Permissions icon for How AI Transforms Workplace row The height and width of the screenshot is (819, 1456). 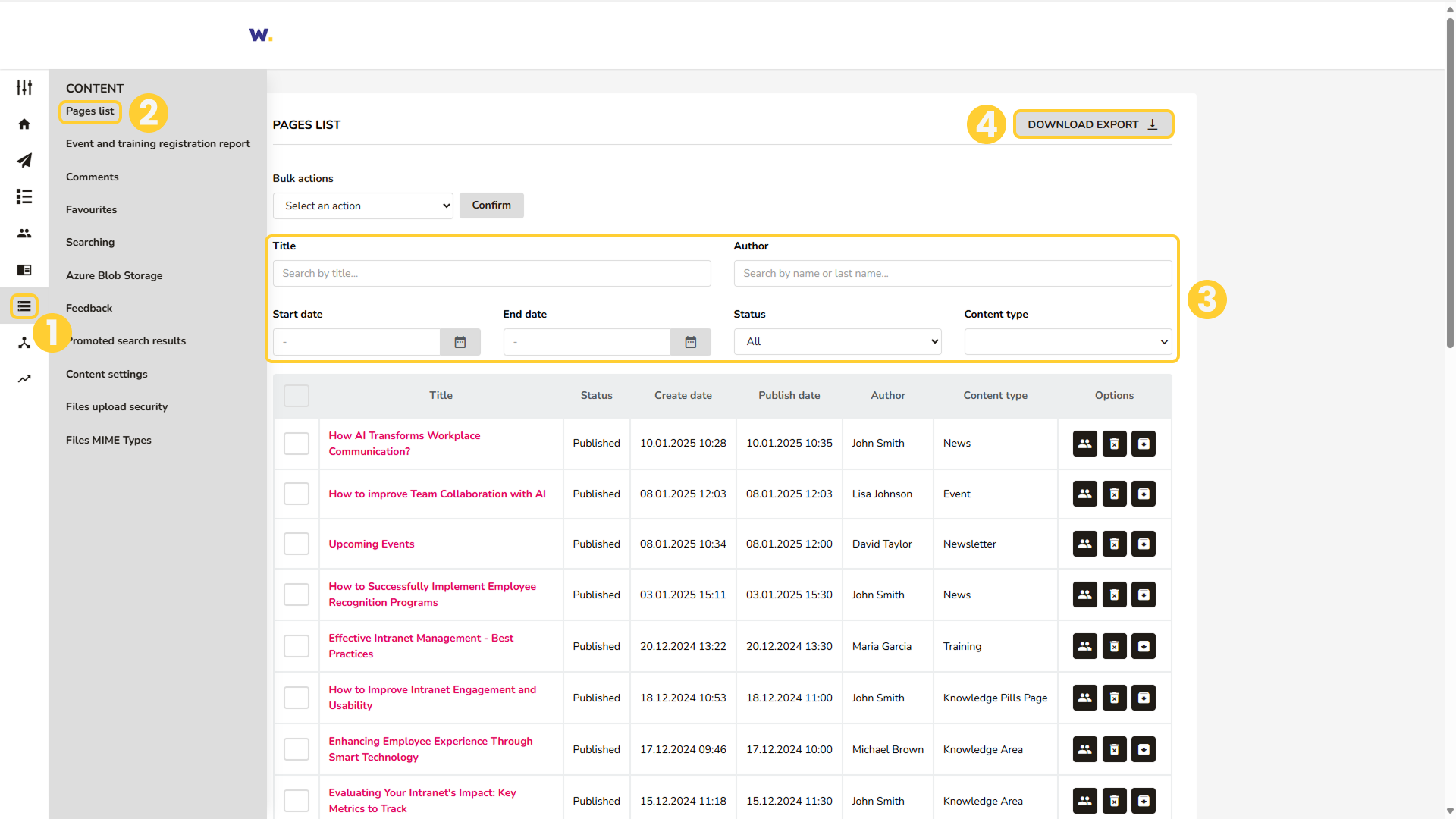click(1085, 444)
